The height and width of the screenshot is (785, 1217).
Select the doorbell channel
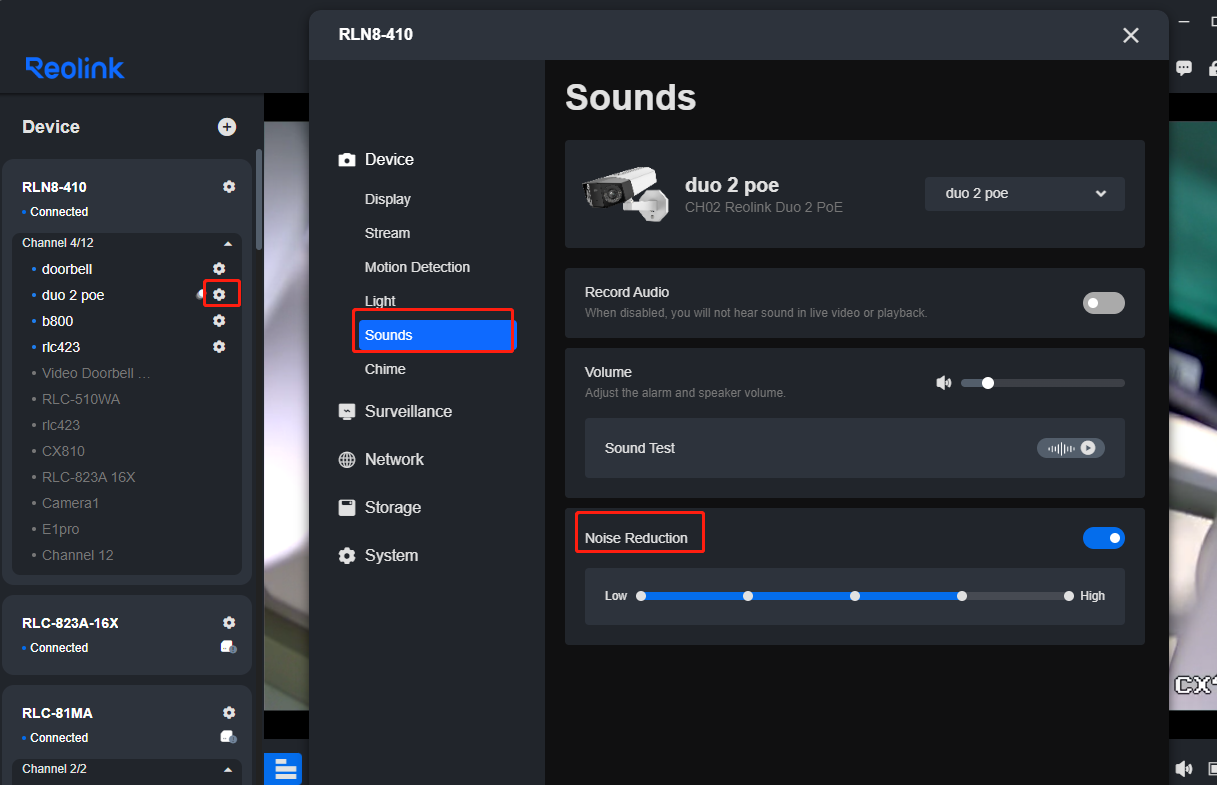pos(67,269)
